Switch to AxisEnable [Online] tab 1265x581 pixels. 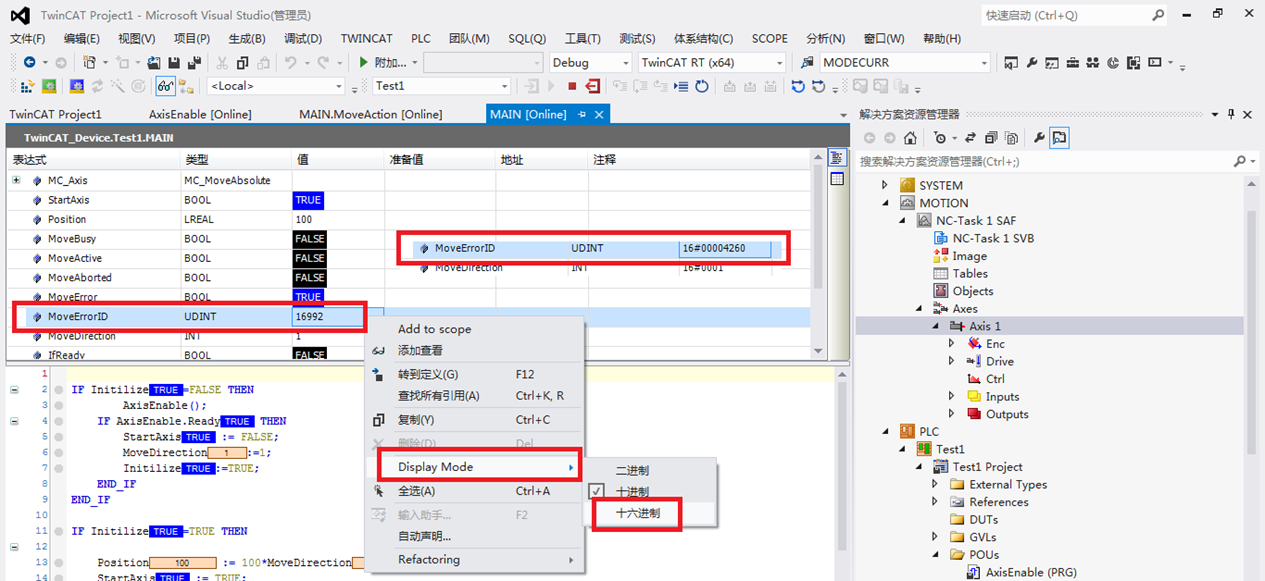tap(200, 114)
